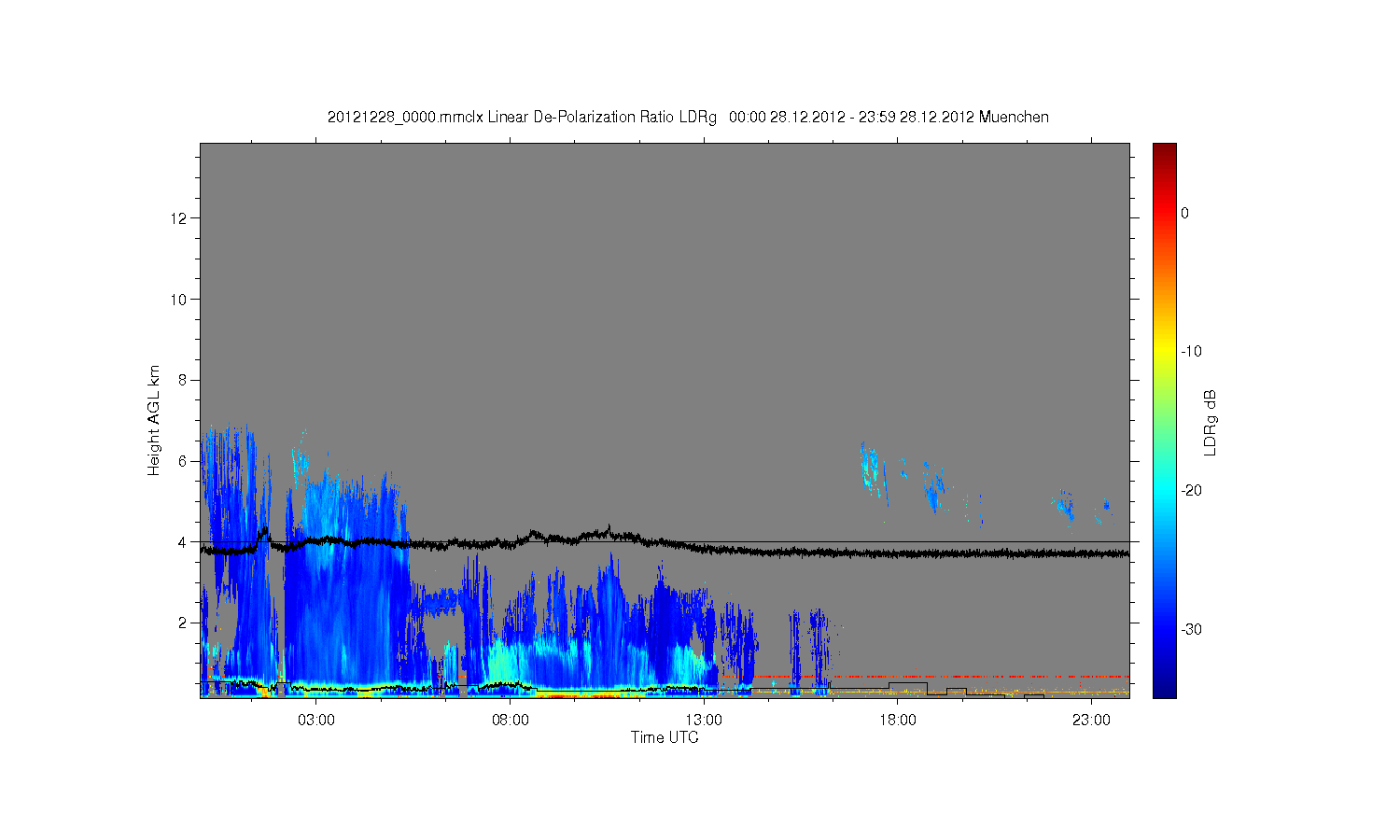
Task: Click the colorbar value 0
Action: pos(1185,213)
